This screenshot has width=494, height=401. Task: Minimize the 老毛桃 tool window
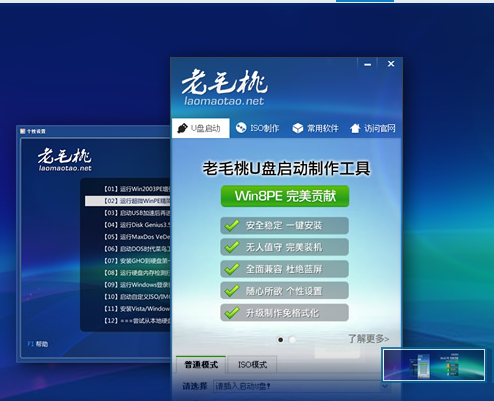click(x=368, y=64)
